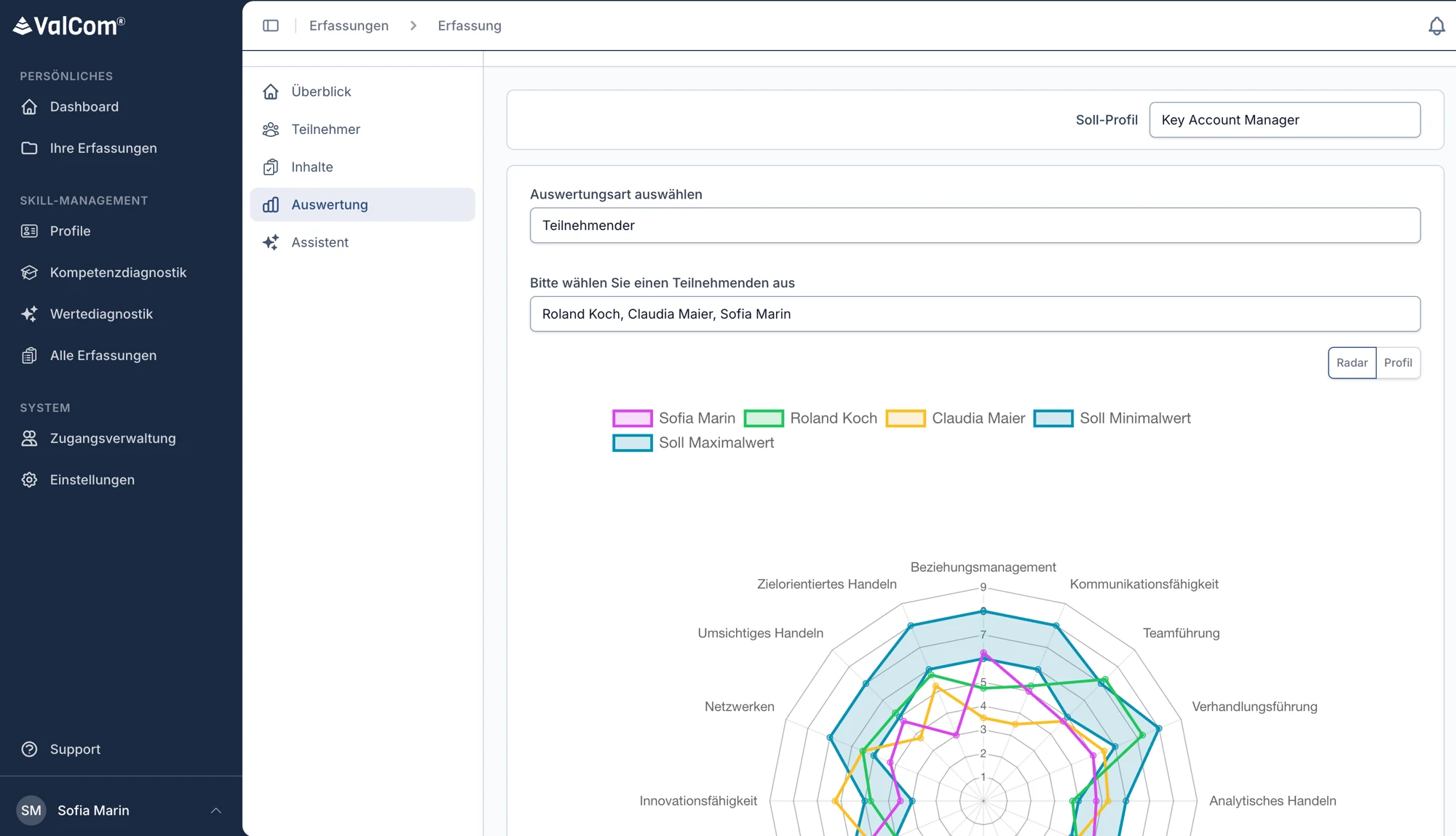
Task: Select the Teilnehmer tab
Action: click(363, 130)
